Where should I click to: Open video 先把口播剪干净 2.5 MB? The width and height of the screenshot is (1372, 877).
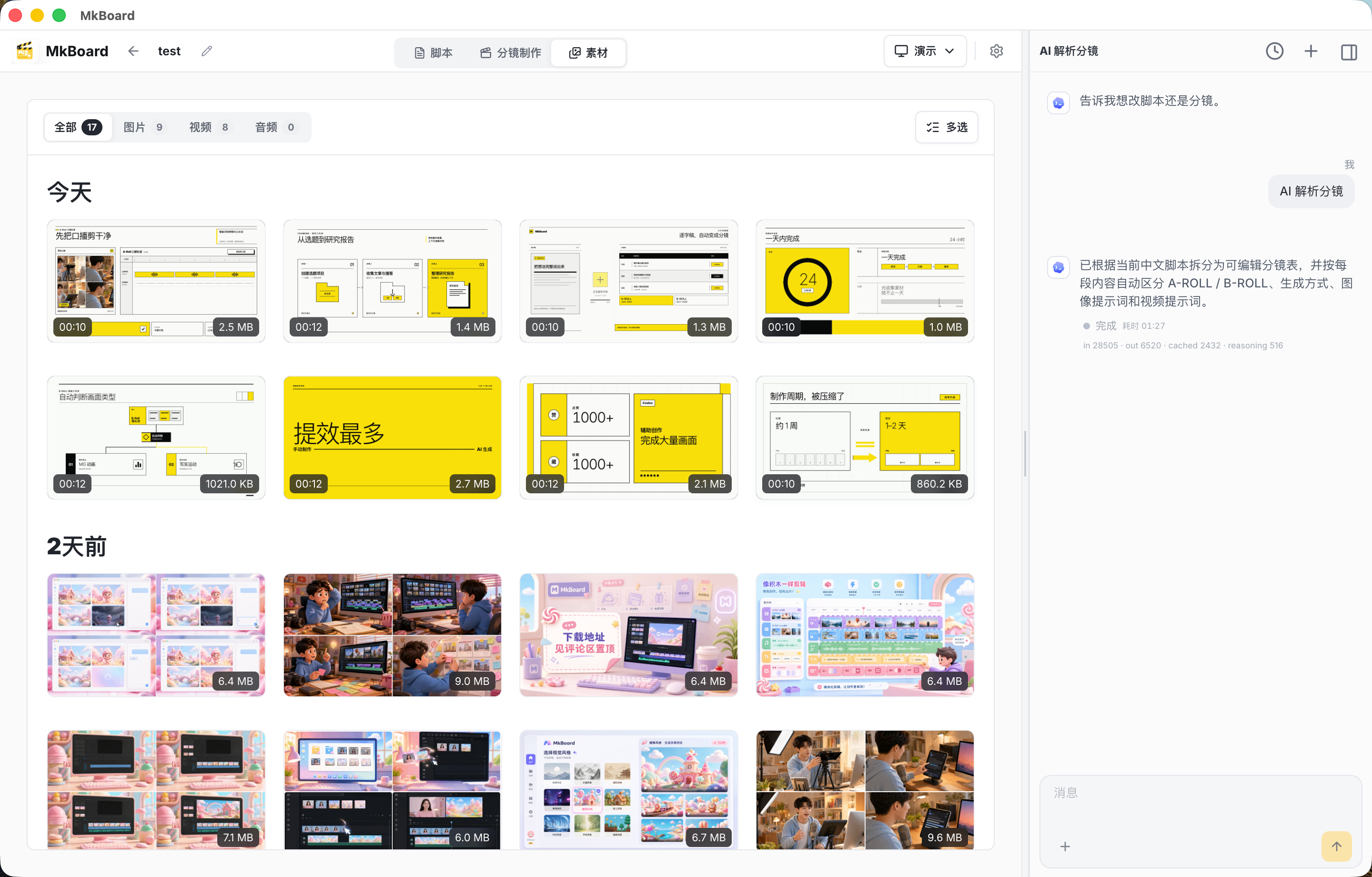click(156, 281)
